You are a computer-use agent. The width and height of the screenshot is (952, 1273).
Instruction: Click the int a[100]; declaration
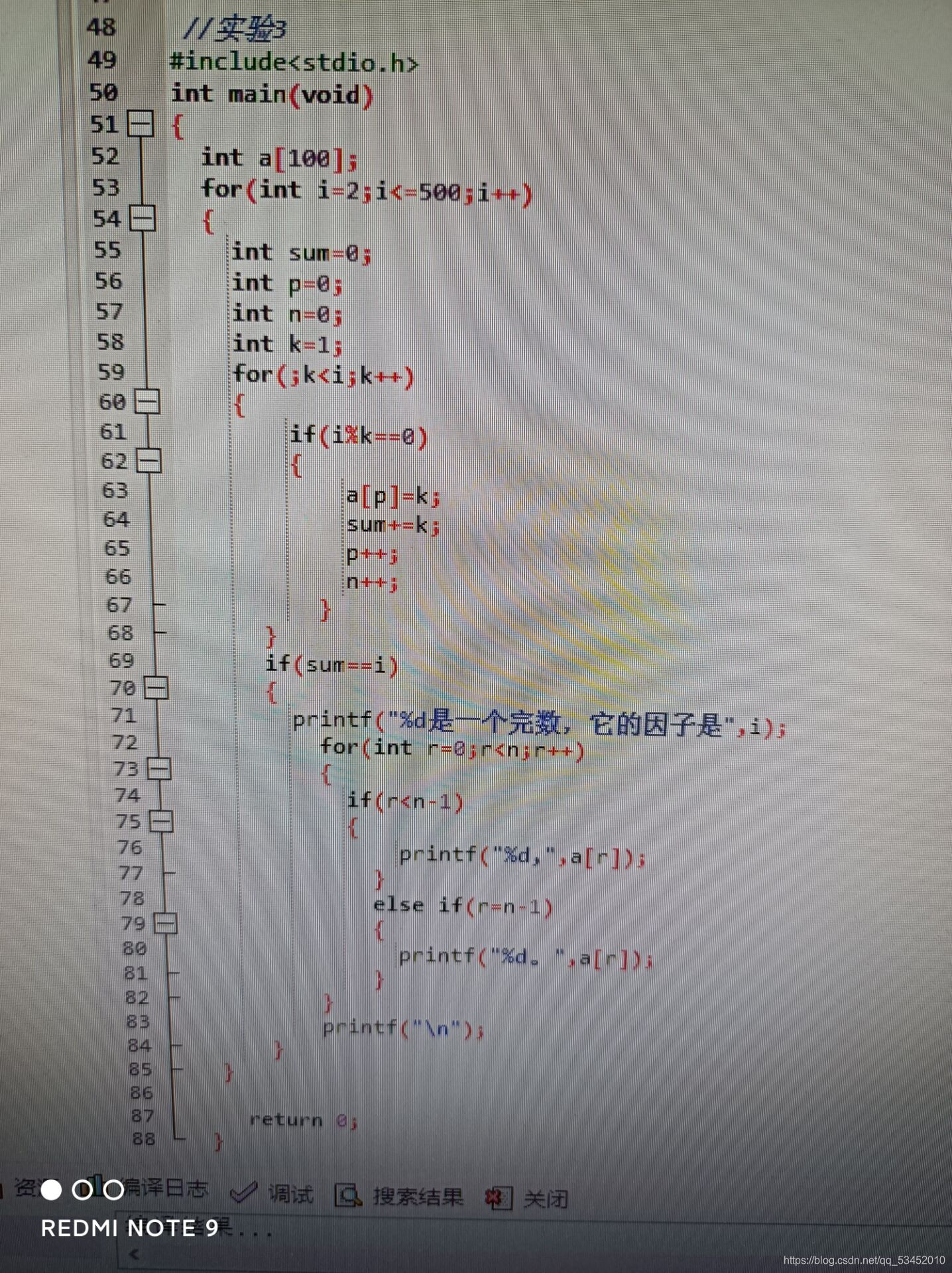pos(279,158)
